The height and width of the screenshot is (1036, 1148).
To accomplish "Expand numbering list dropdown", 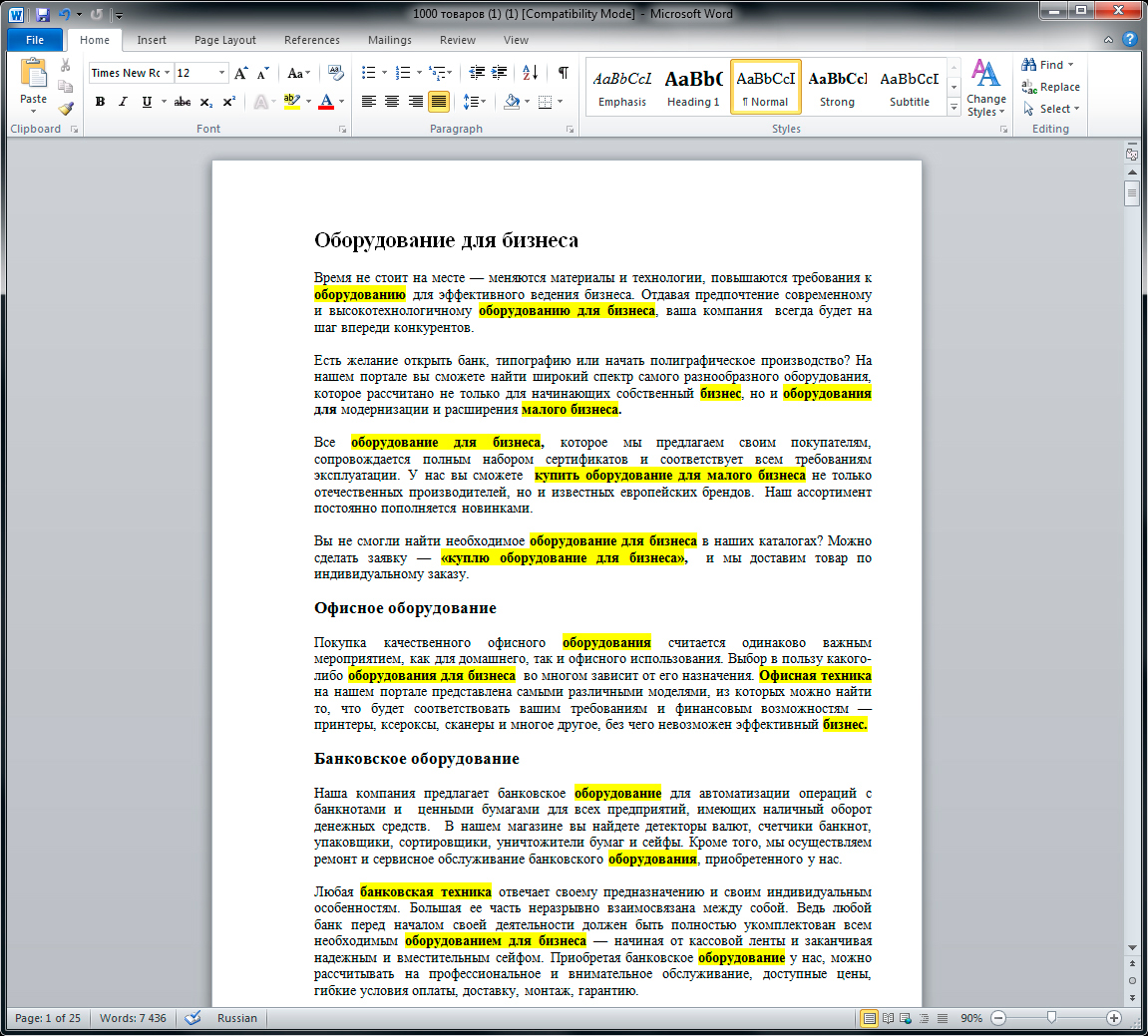I will (x=418, y=73).
